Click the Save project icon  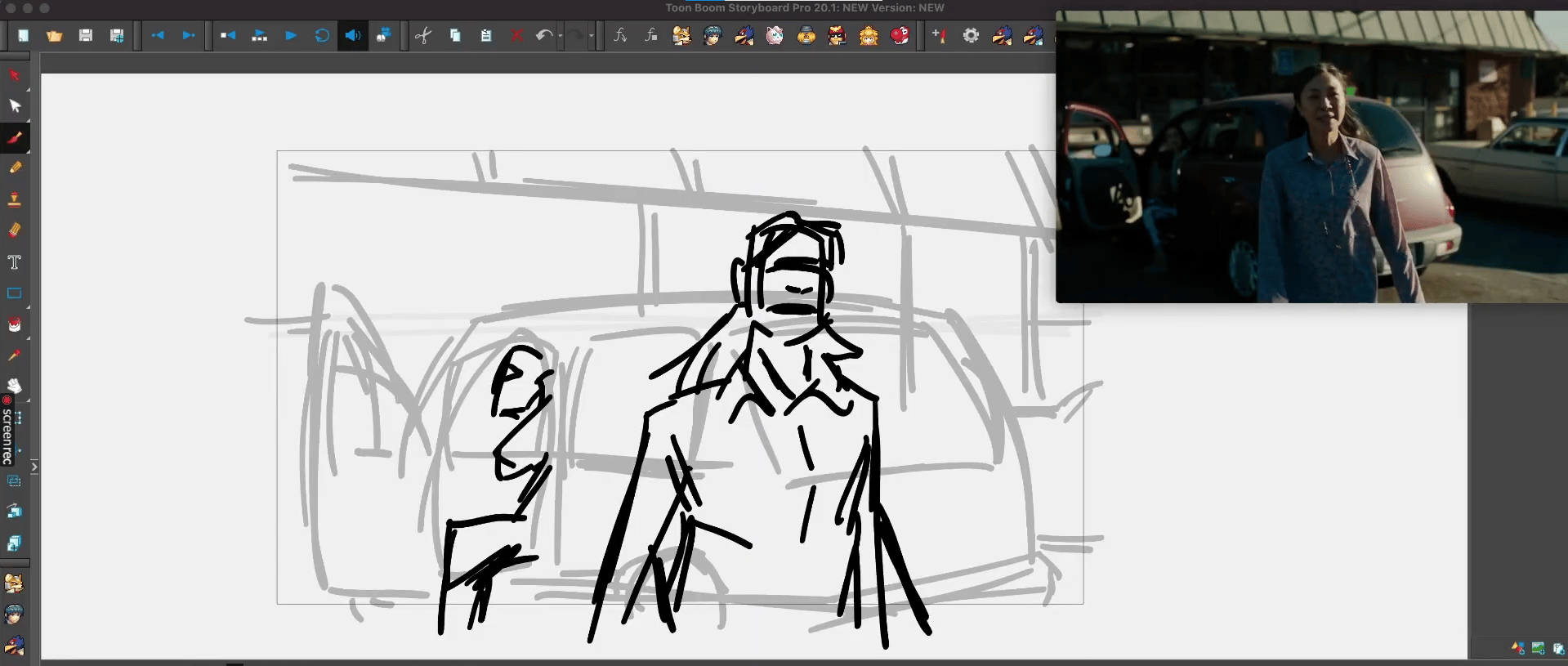tap(86, 36)
